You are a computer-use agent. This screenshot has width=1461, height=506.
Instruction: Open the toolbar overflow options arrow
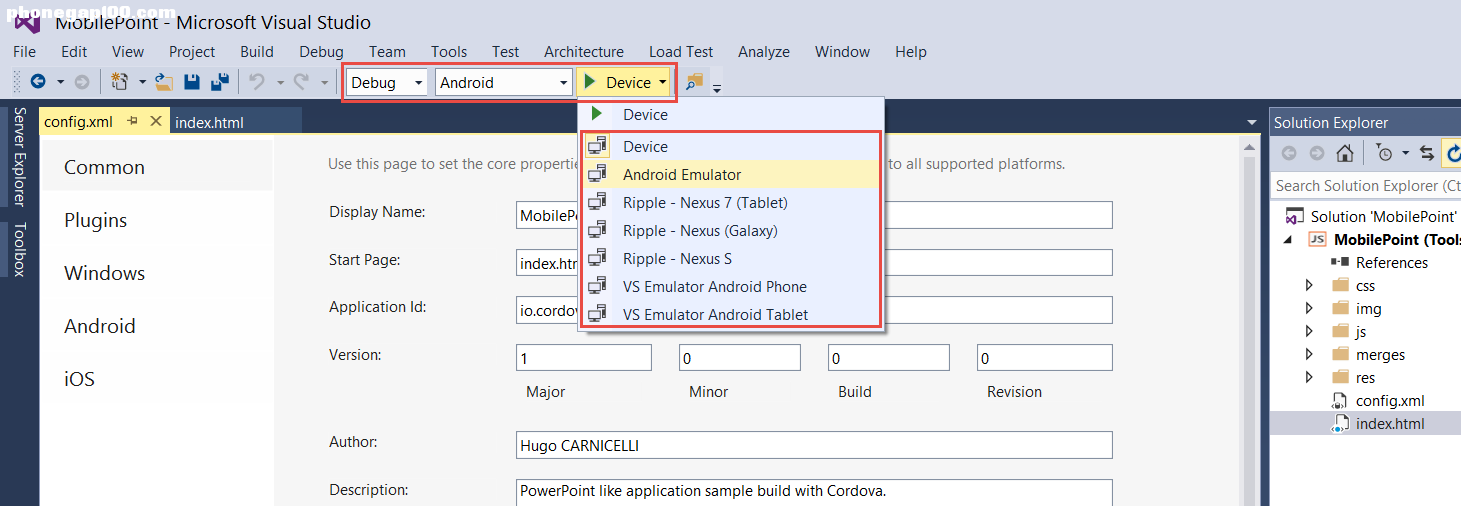click(x=717, y=87)
